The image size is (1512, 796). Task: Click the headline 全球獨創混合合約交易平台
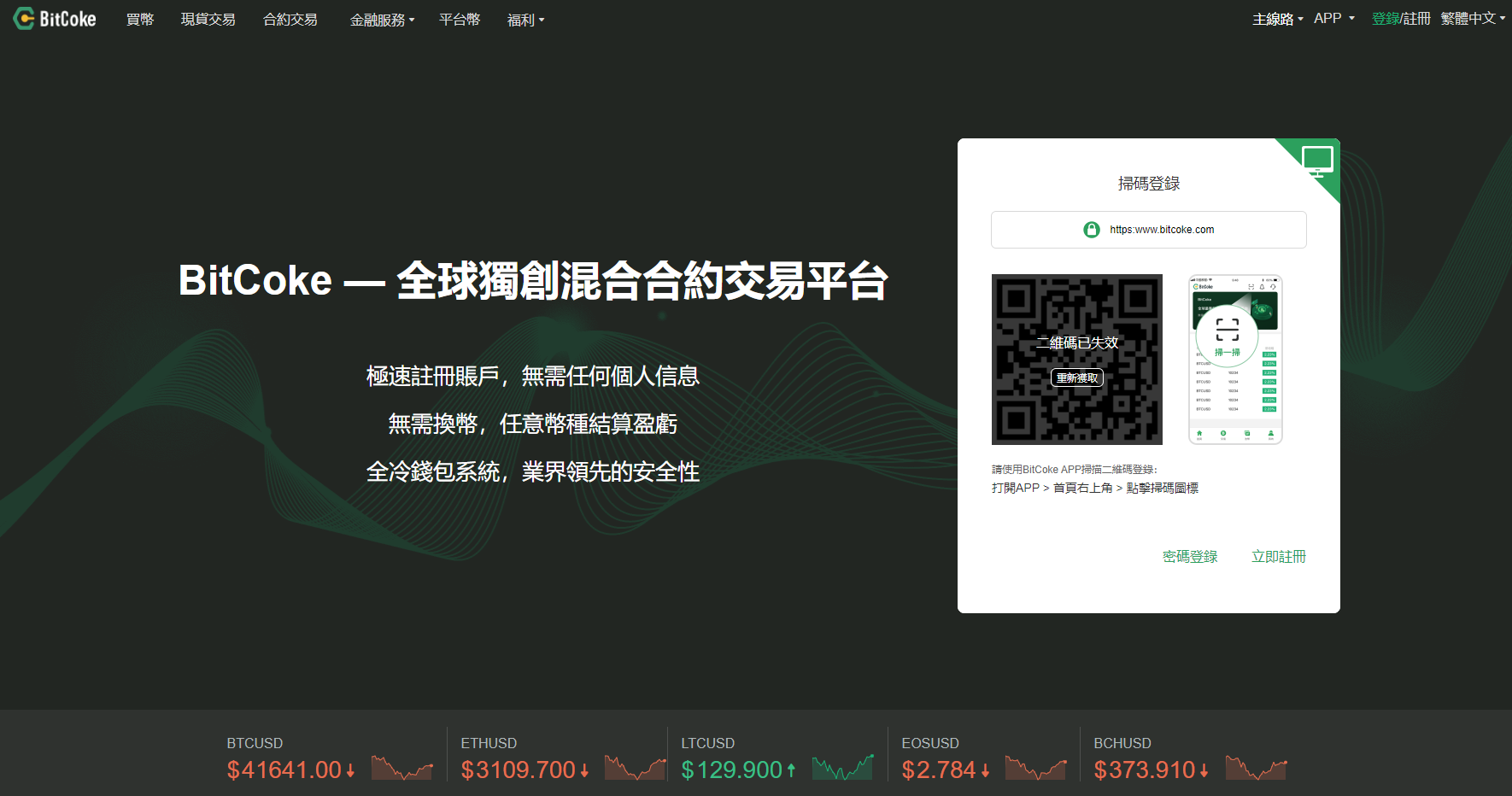pyautogui.click(x=642, y=281)
